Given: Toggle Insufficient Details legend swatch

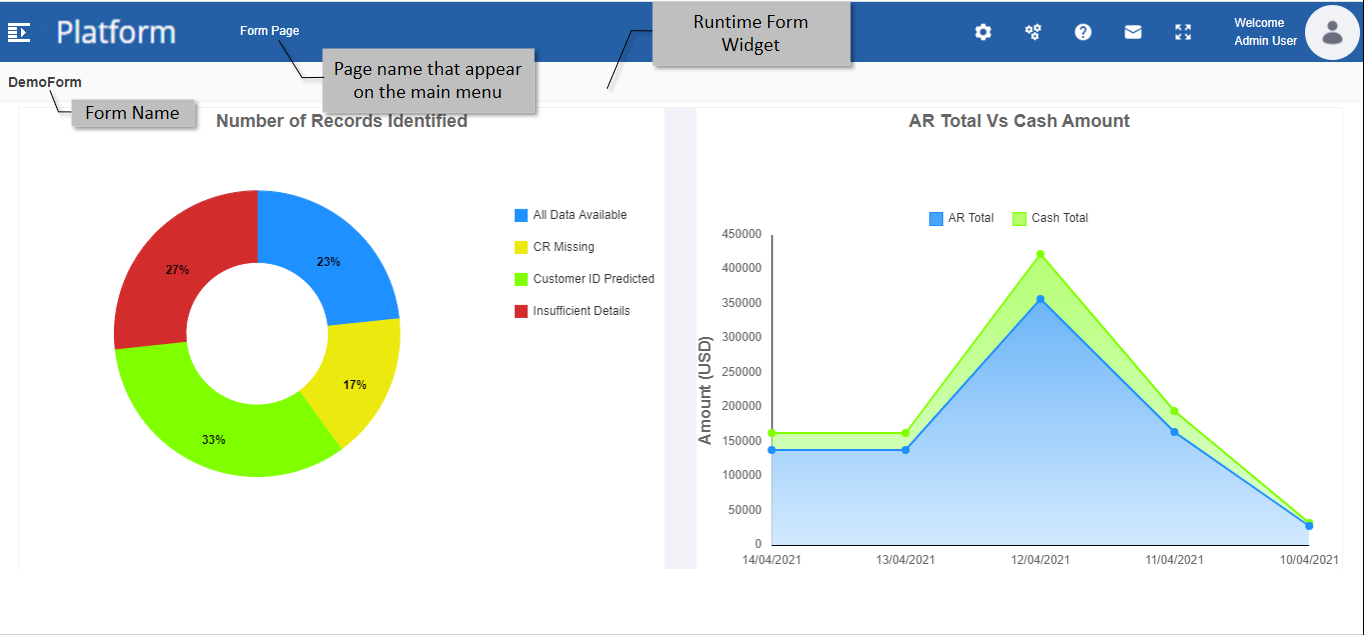Looking at the screenshot, I should [x=521, y=311].
